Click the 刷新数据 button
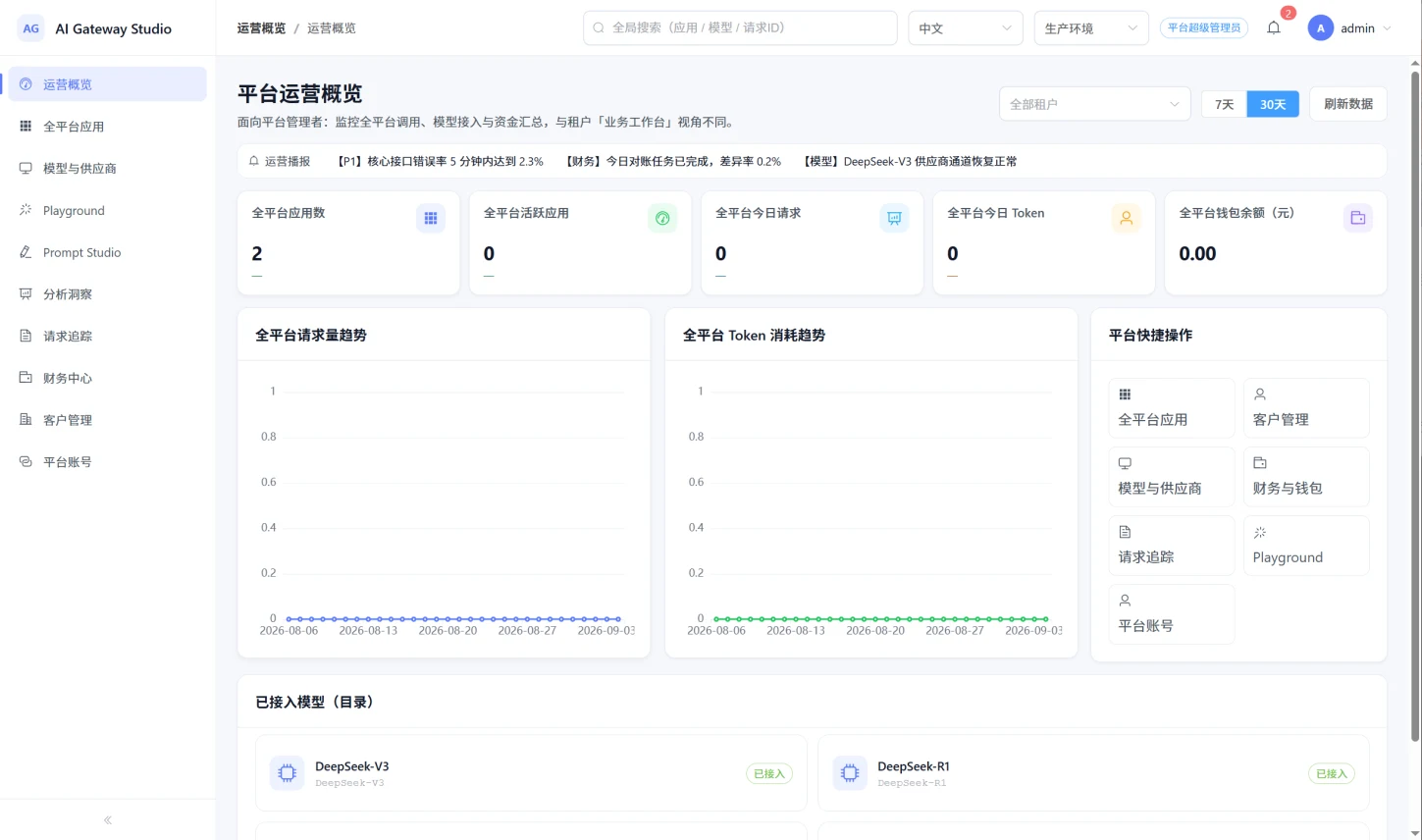 click(x=1348, y=104)
